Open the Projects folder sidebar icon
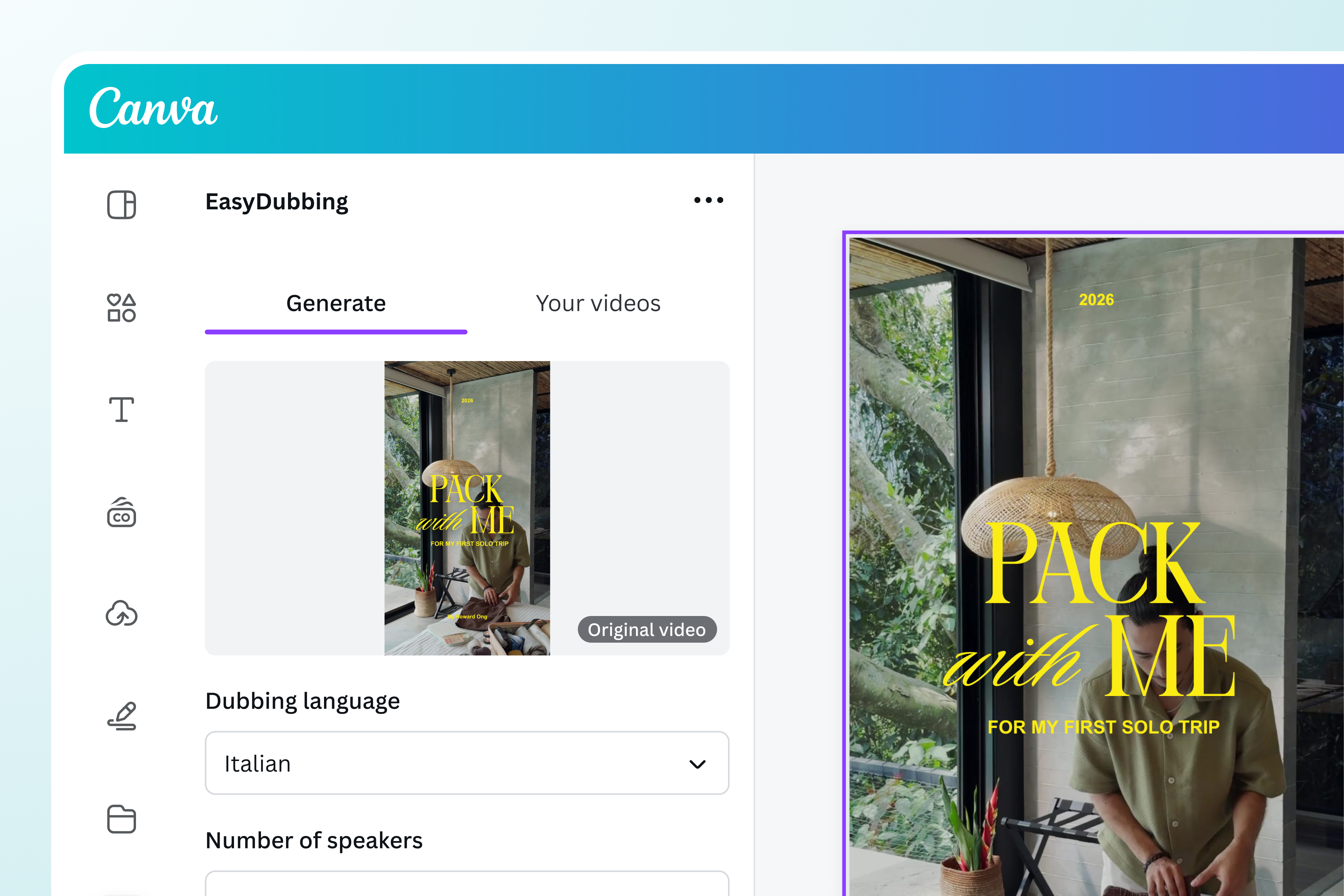Image resolution: width=1344 pixels, height=896 pixels. tap(122, 819)
